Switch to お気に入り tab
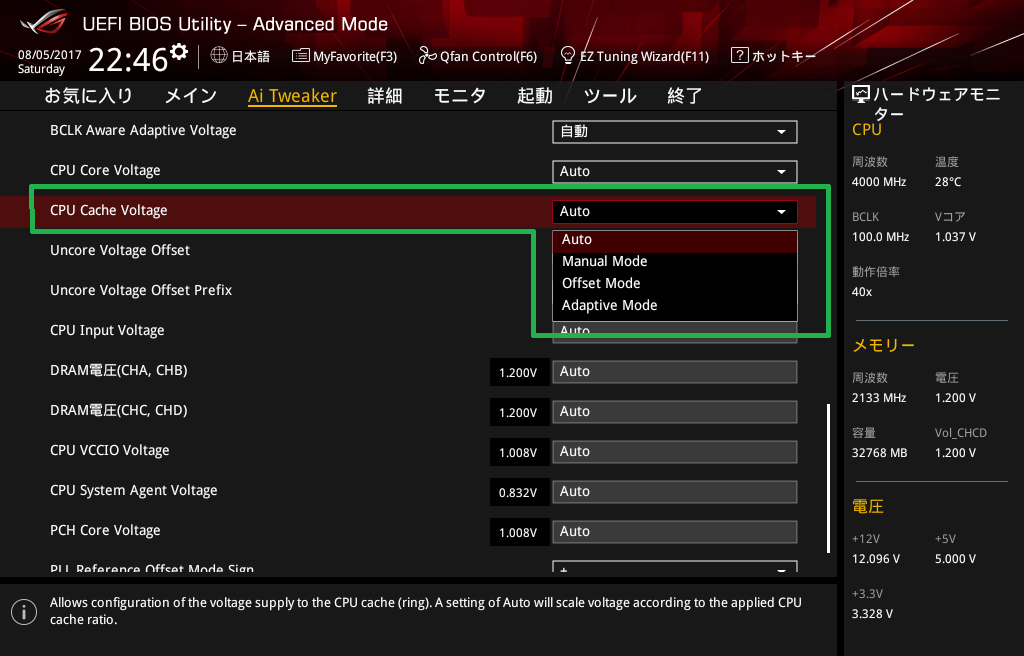The height and width of the screenshot is (656, 1024). [89, 96]
